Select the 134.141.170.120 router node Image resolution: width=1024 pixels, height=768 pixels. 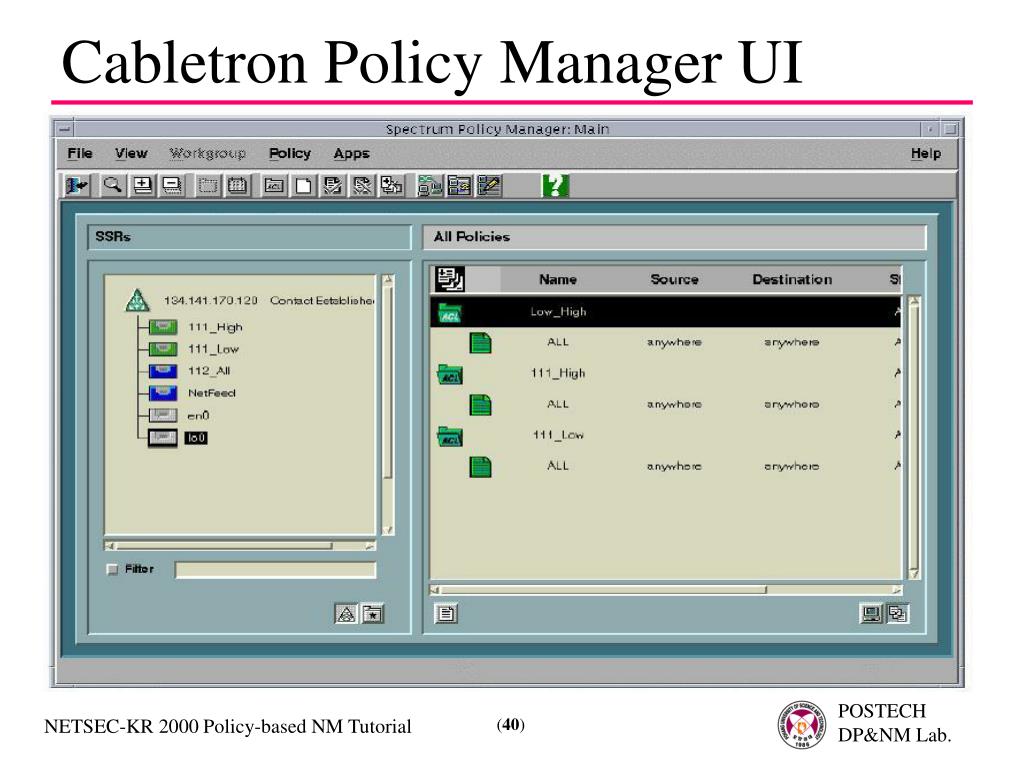tap(210, 300)
